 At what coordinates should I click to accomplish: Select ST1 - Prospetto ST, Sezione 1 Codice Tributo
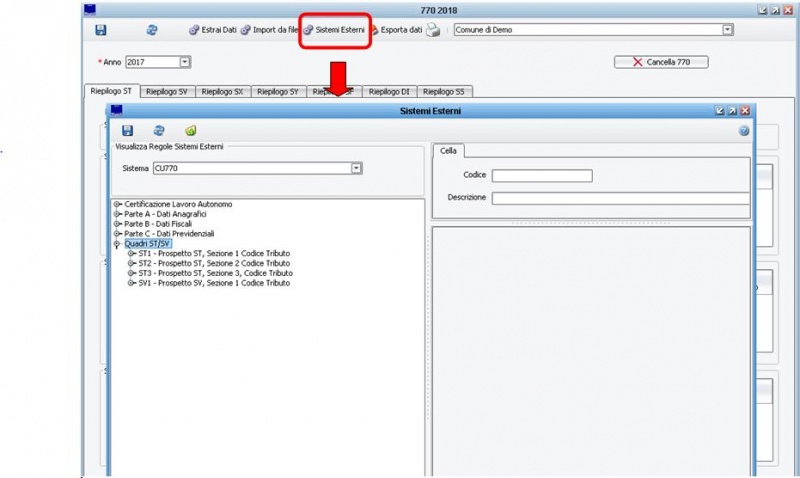(214, 254)
